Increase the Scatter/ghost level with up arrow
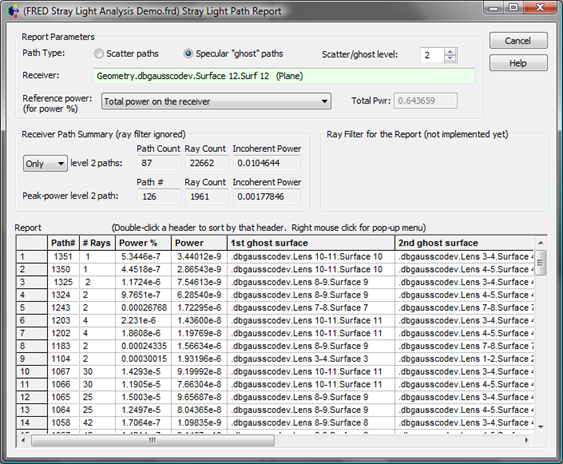The image size is (563, 464). [450, 52]
